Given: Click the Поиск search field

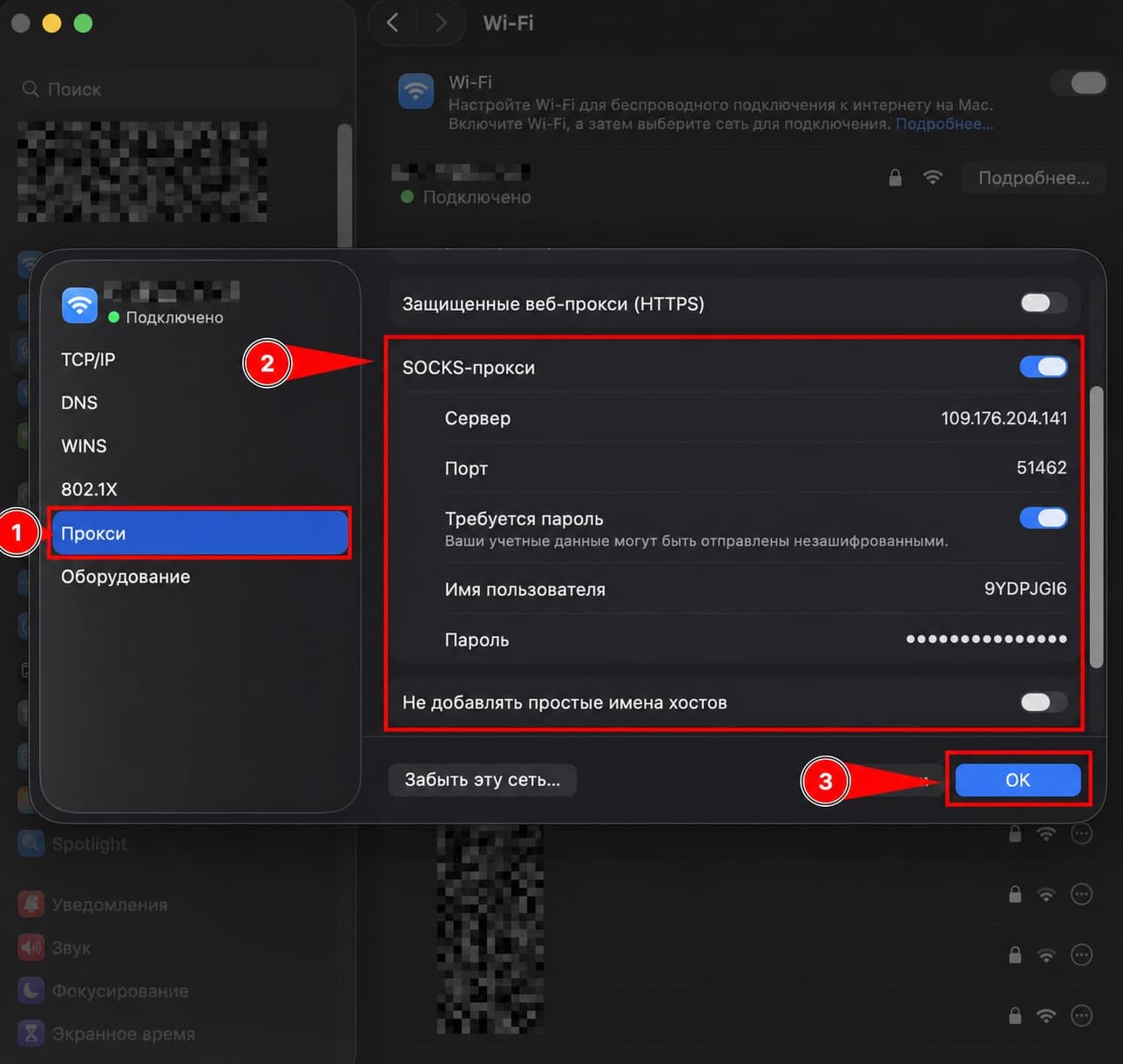Looking at the screenshot, I should 179,89.
